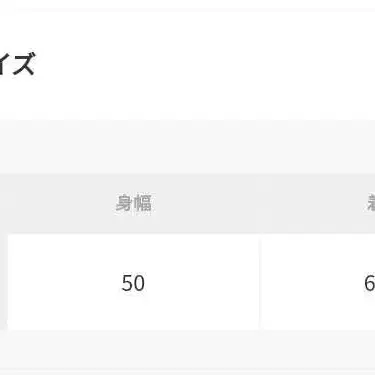Select the gray row-label cell left of 50
The height and width of the screenshot is (375, 375).
[4, 282]
